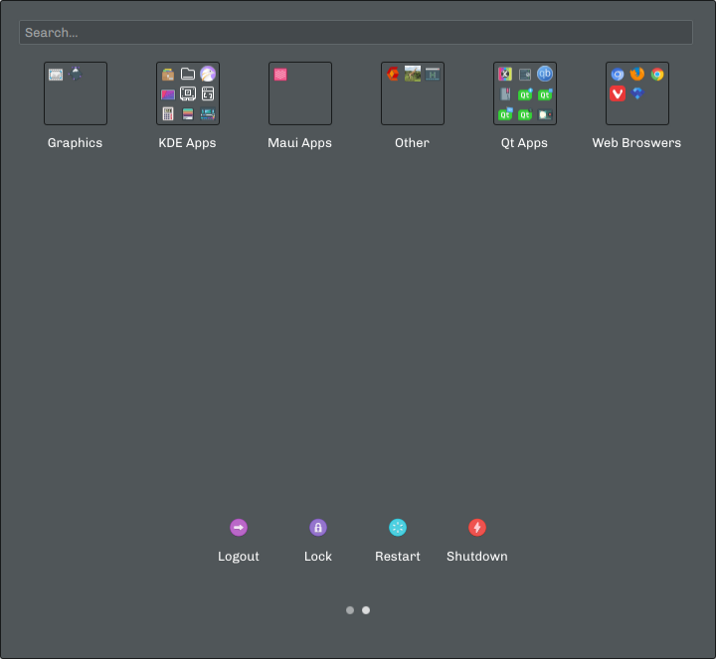Click the Restart icon
Screen dimensions: 716x659
(397, 527)
